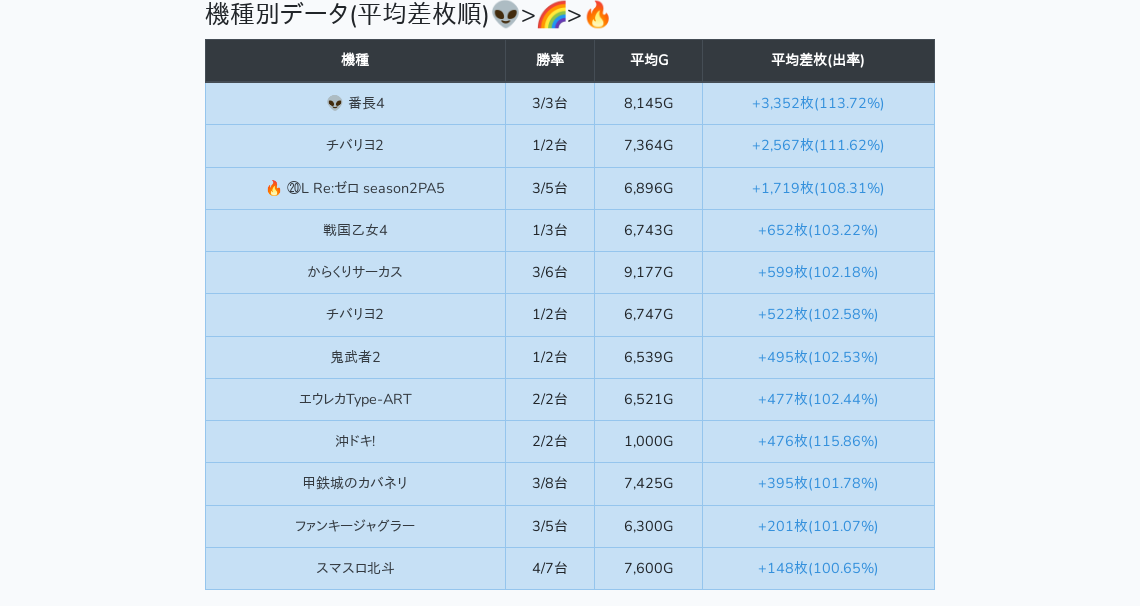This screenshot has width=1140, height=606.
Task: Click the 平均G column header
Action: coord(648,60)
